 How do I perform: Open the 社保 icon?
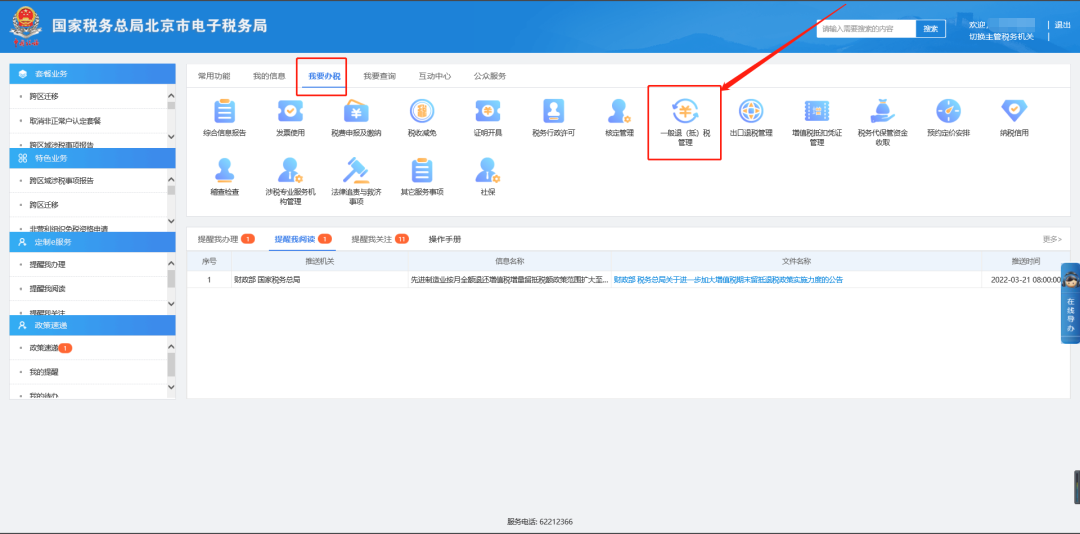point(488,170)
